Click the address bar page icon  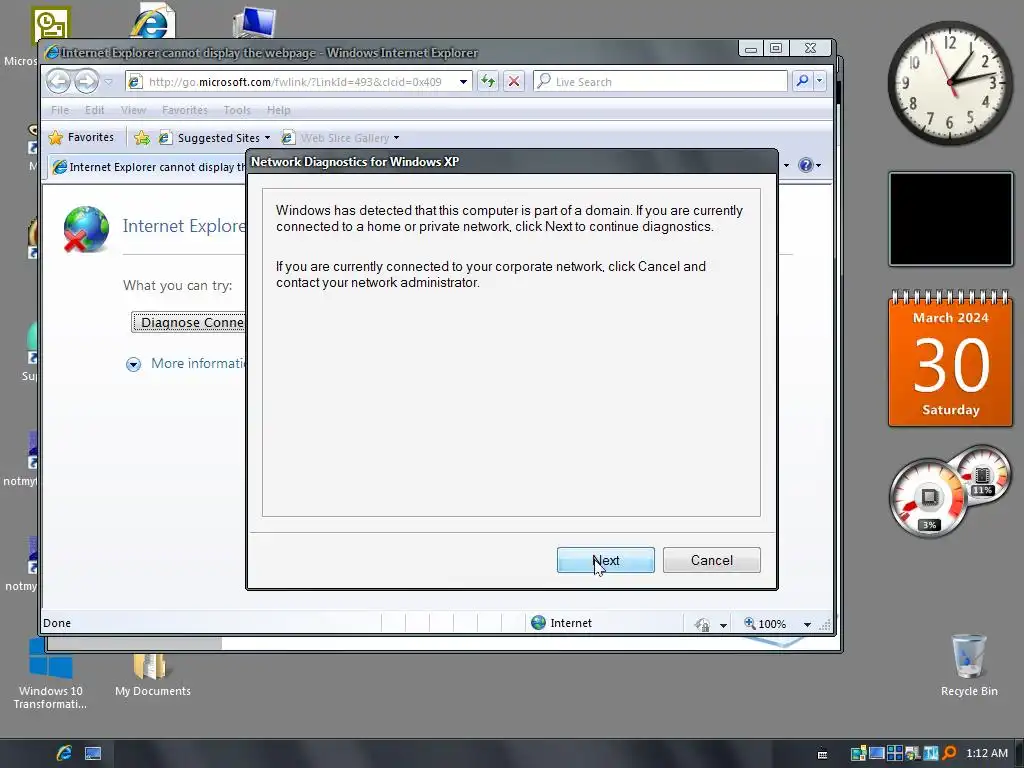pos(135,82)
